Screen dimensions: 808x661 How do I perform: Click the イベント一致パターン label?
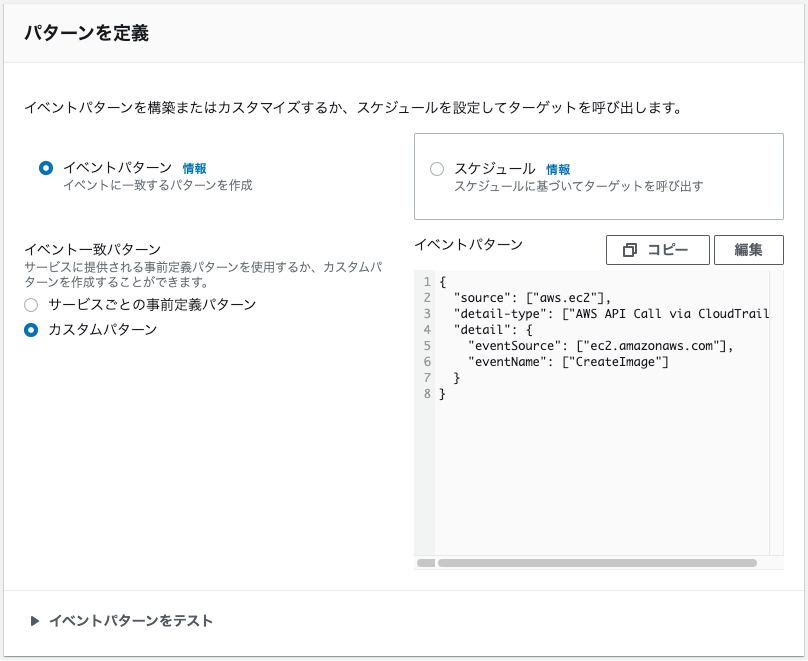[x=93, y=249]
